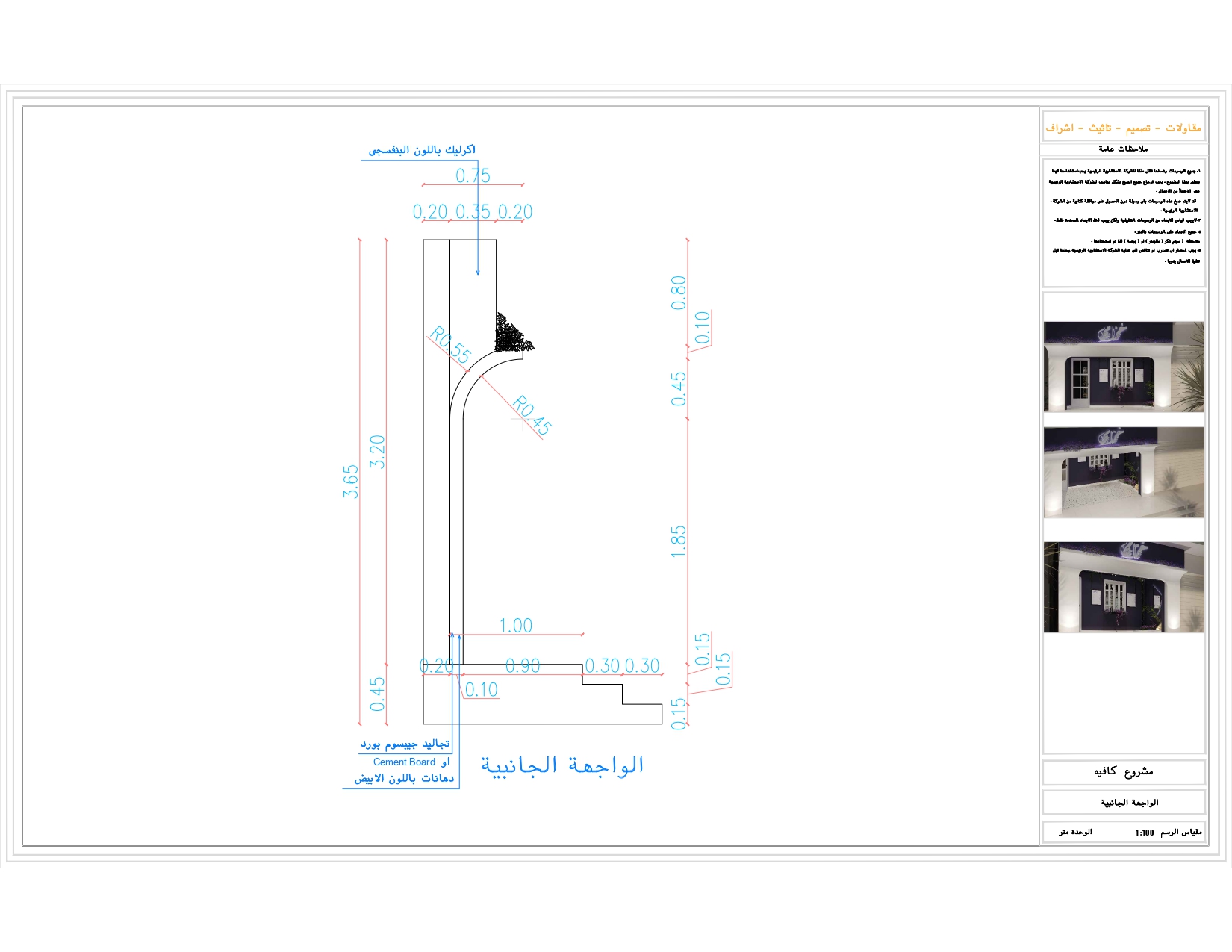Click the 0.10 dimension beside the 0.80
The width and height of the screenshot is (1232, 952).
[x=702, y=327]
